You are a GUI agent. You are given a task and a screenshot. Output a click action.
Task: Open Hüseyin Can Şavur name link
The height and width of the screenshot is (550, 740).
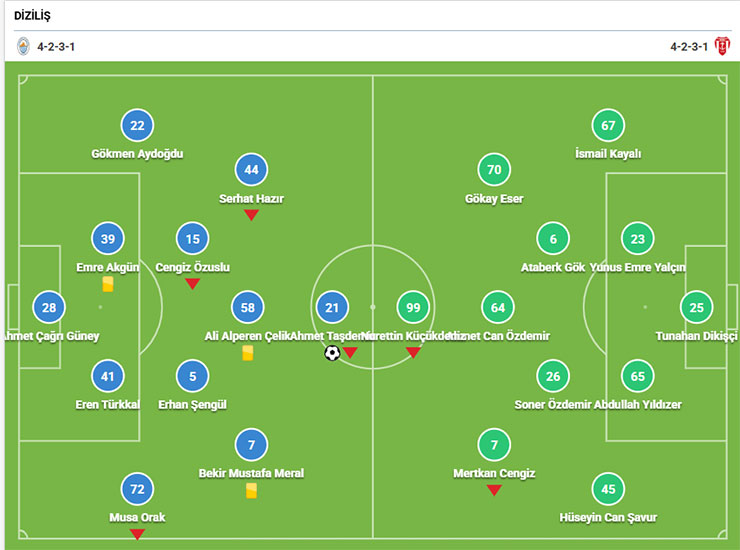pos(608,517)
